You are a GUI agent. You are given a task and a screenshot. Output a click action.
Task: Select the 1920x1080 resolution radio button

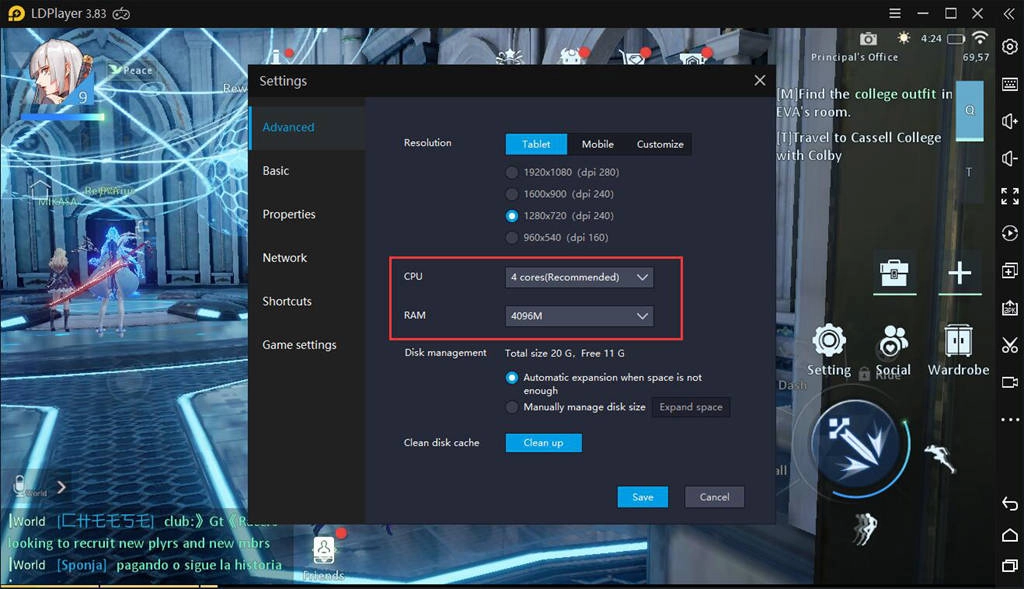point(512,171)
